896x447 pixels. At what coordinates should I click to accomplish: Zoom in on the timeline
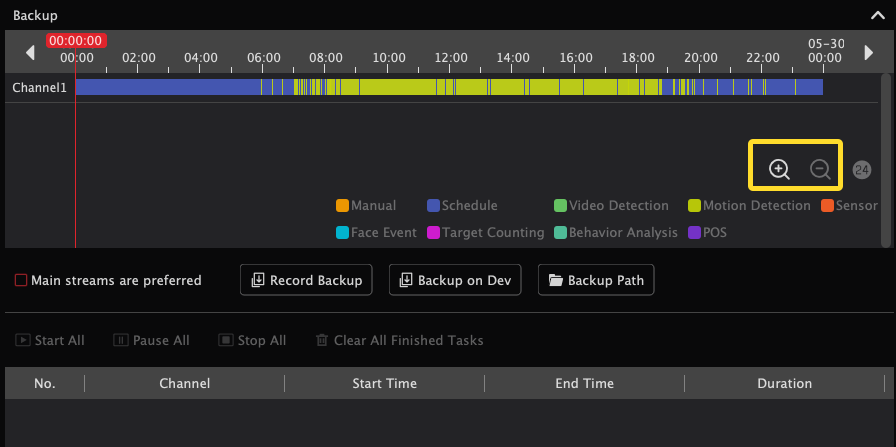779,170
